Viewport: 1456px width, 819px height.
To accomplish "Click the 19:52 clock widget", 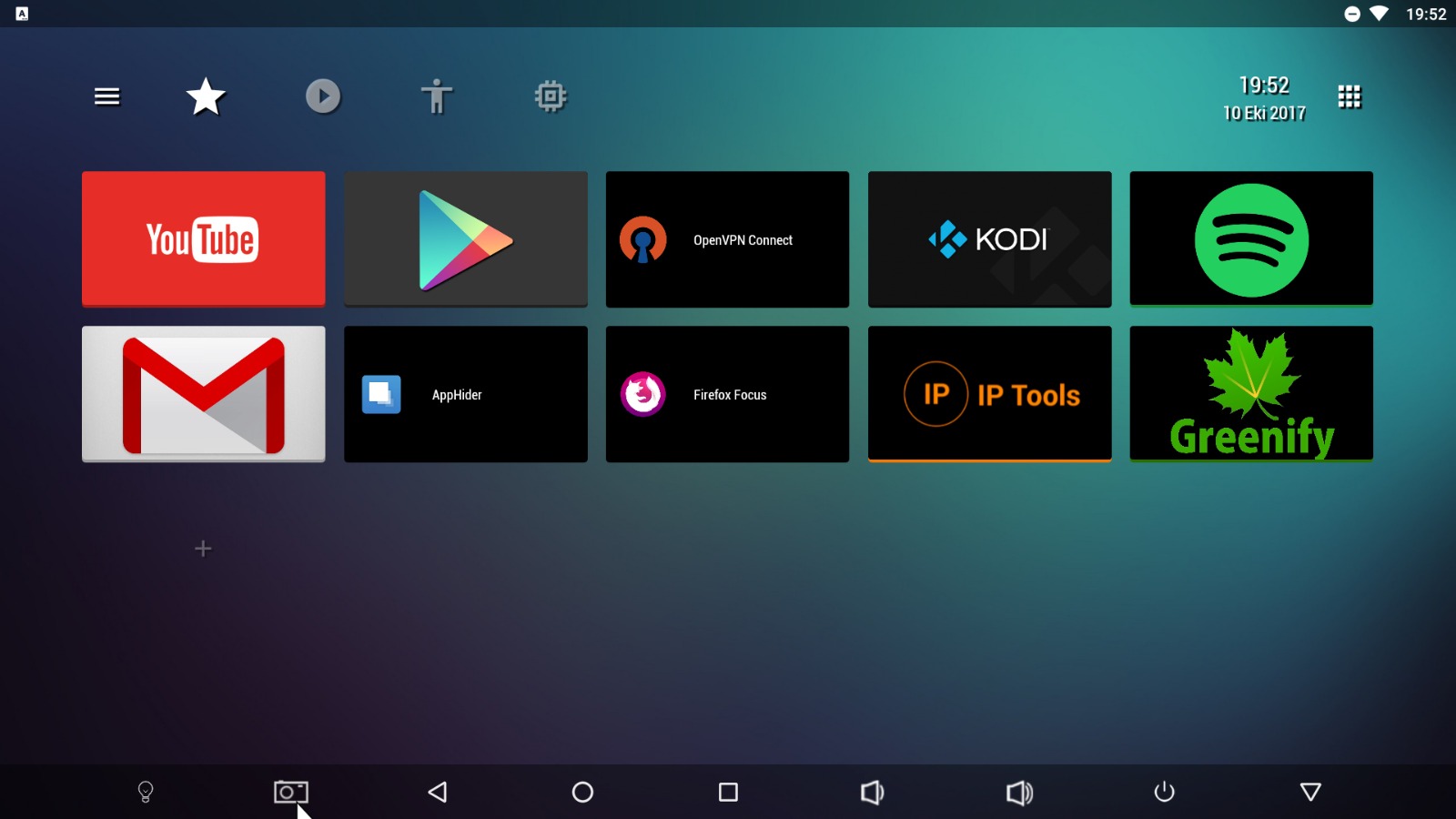I will [x=1264, y=86].
